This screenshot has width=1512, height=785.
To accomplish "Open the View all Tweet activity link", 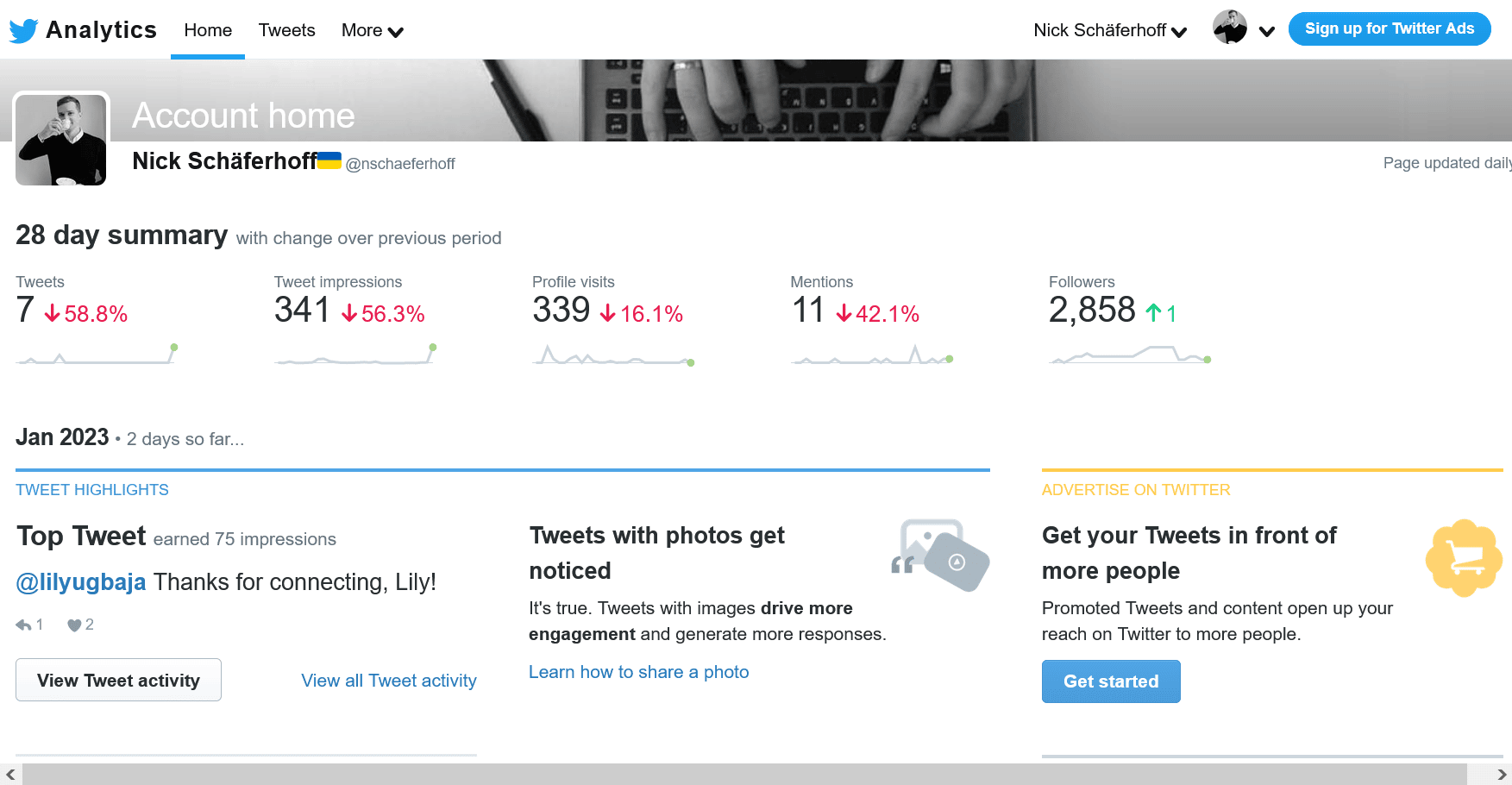I will (x=388, y=681).
